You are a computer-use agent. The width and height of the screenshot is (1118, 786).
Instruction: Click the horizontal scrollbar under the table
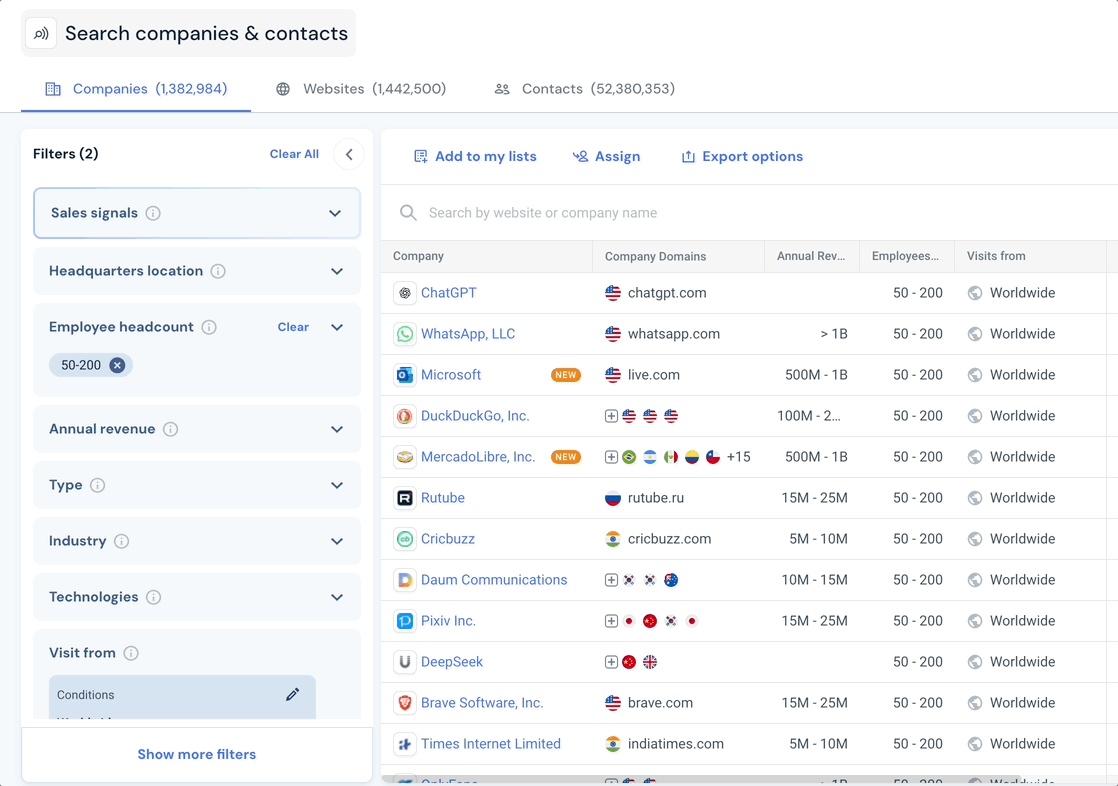click(702, 780)
